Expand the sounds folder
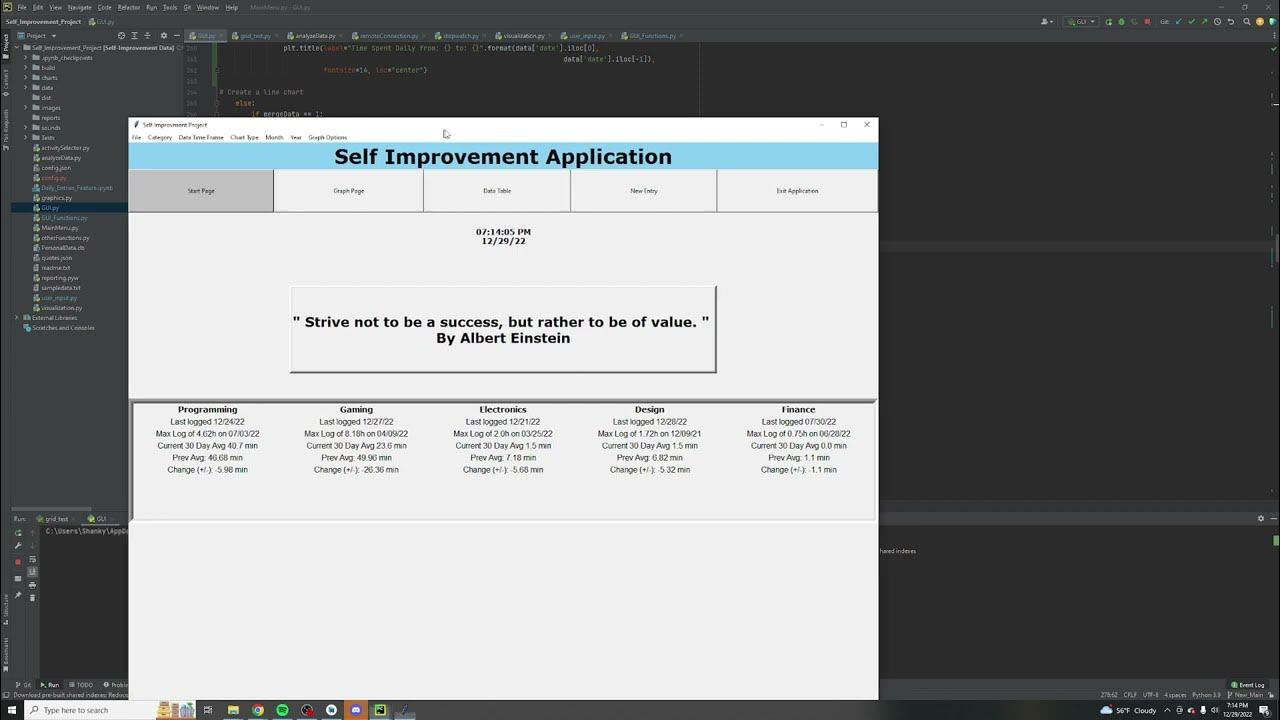Viewport: 1280px width, 720px height. [26, 128]
